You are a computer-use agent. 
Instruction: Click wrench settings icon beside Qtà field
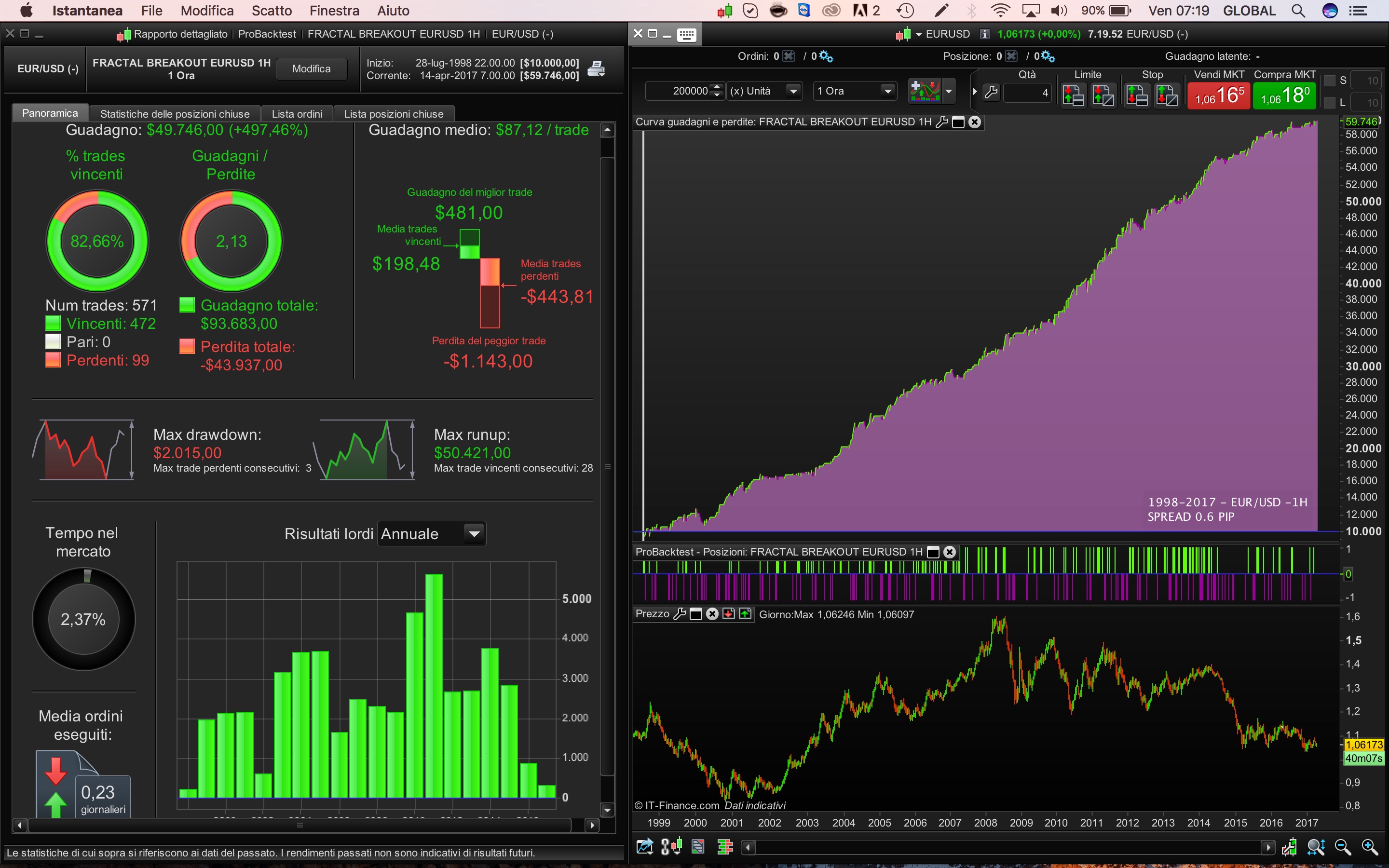point(991,92)
